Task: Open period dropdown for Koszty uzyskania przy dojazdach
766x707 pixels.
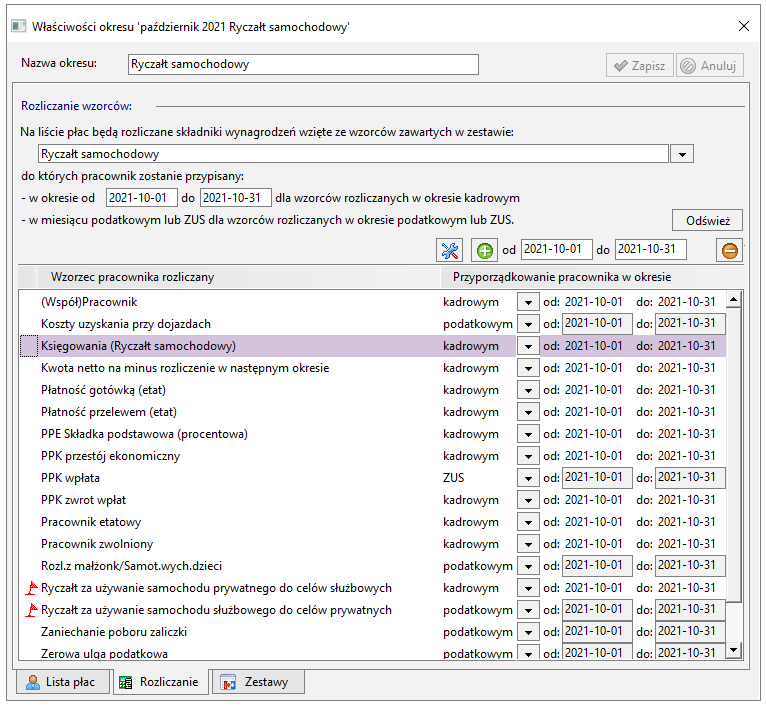Action: coord(528,324)
